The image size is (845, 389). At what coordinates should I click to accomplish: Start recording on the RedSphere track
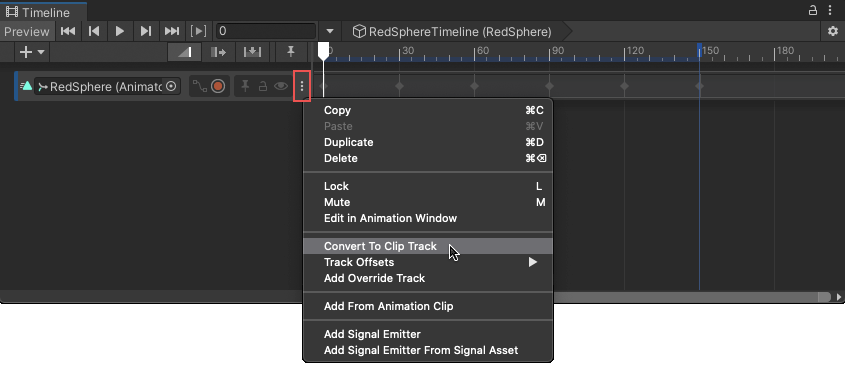(218, 86)
